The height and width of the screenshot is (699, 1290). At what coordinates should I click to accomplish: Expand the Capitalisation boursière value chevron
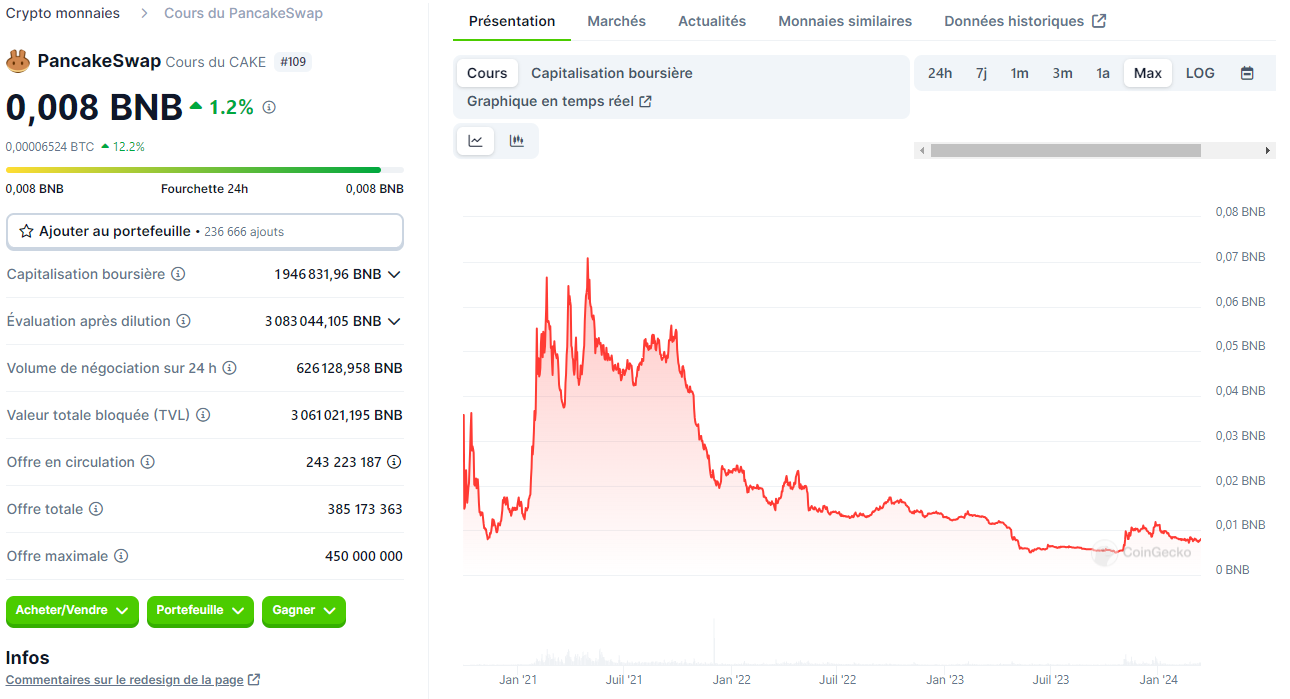click(x=394, y=274)
